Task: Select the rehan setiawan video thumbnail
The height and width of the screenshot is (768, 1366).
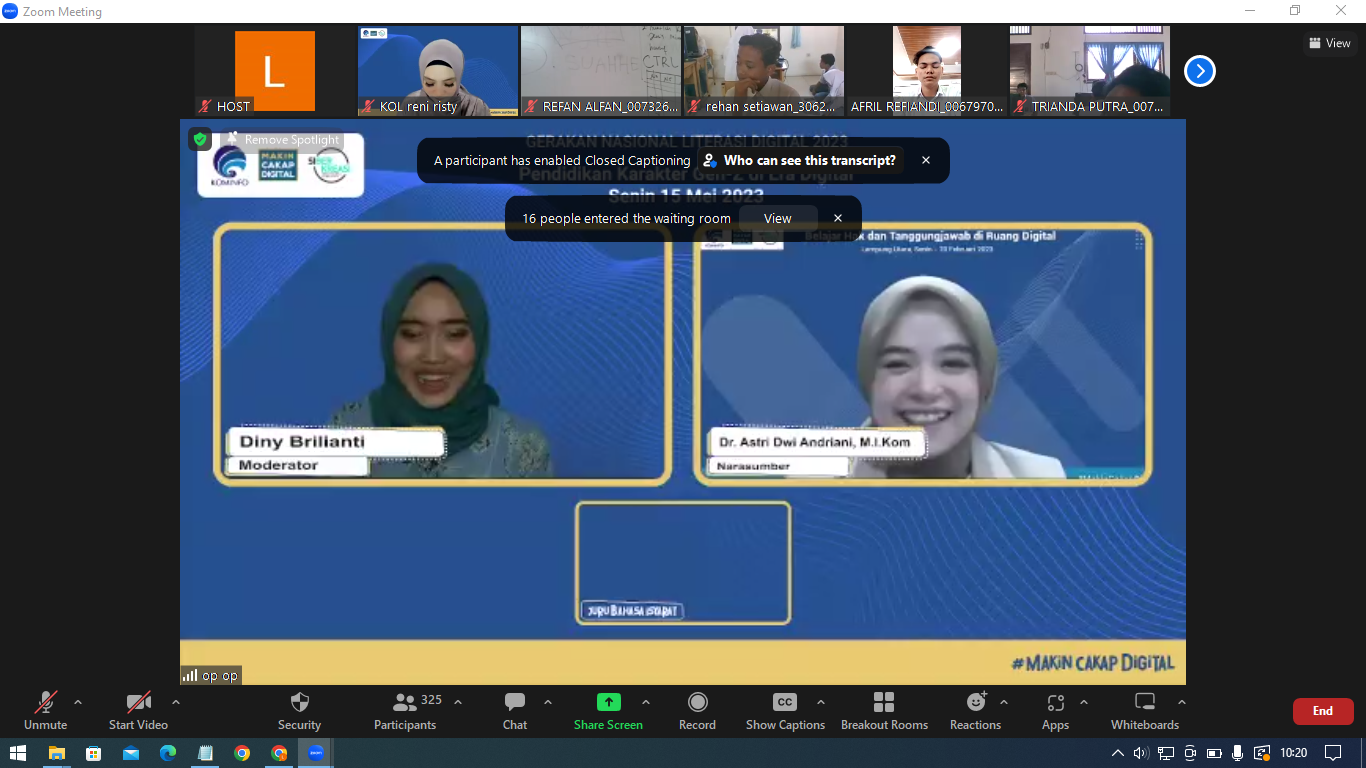Action: [x=764, y=71]
